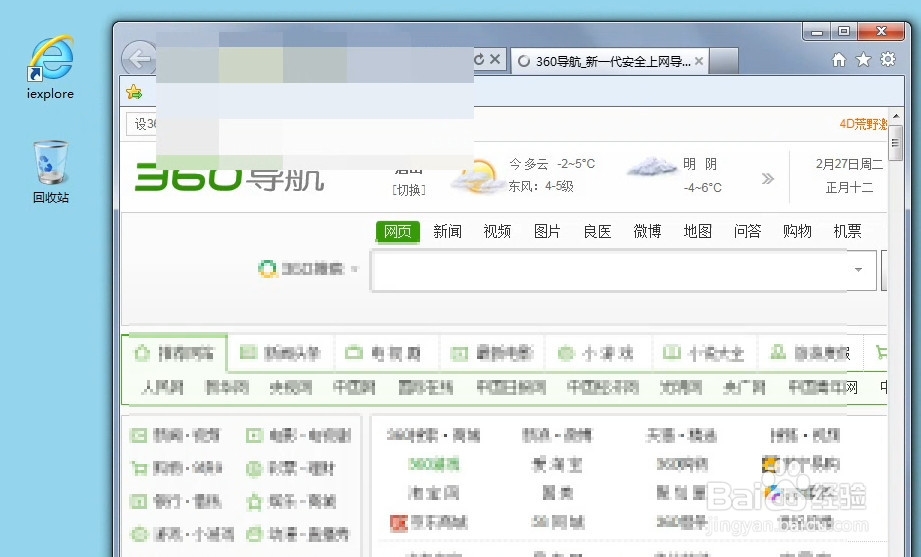Expand the search box suggestion dropdown arrow
The width and height of the screenshot is (921, 557).
(859, 270)
